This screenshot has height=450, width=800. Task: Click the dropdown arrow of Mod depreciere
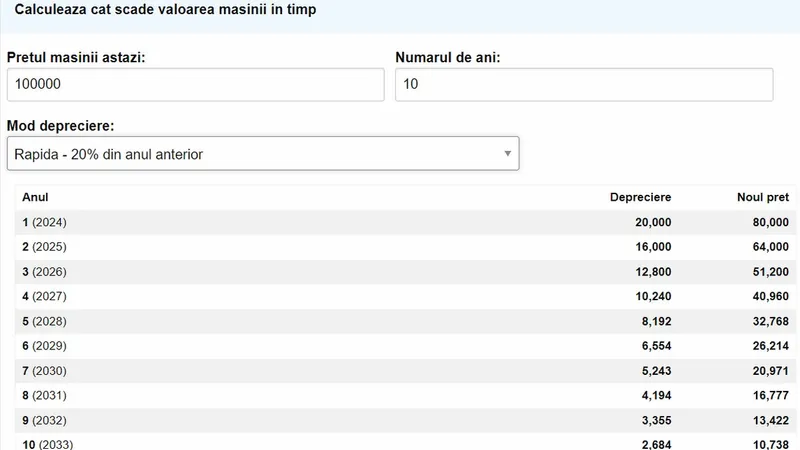(507, 154)
